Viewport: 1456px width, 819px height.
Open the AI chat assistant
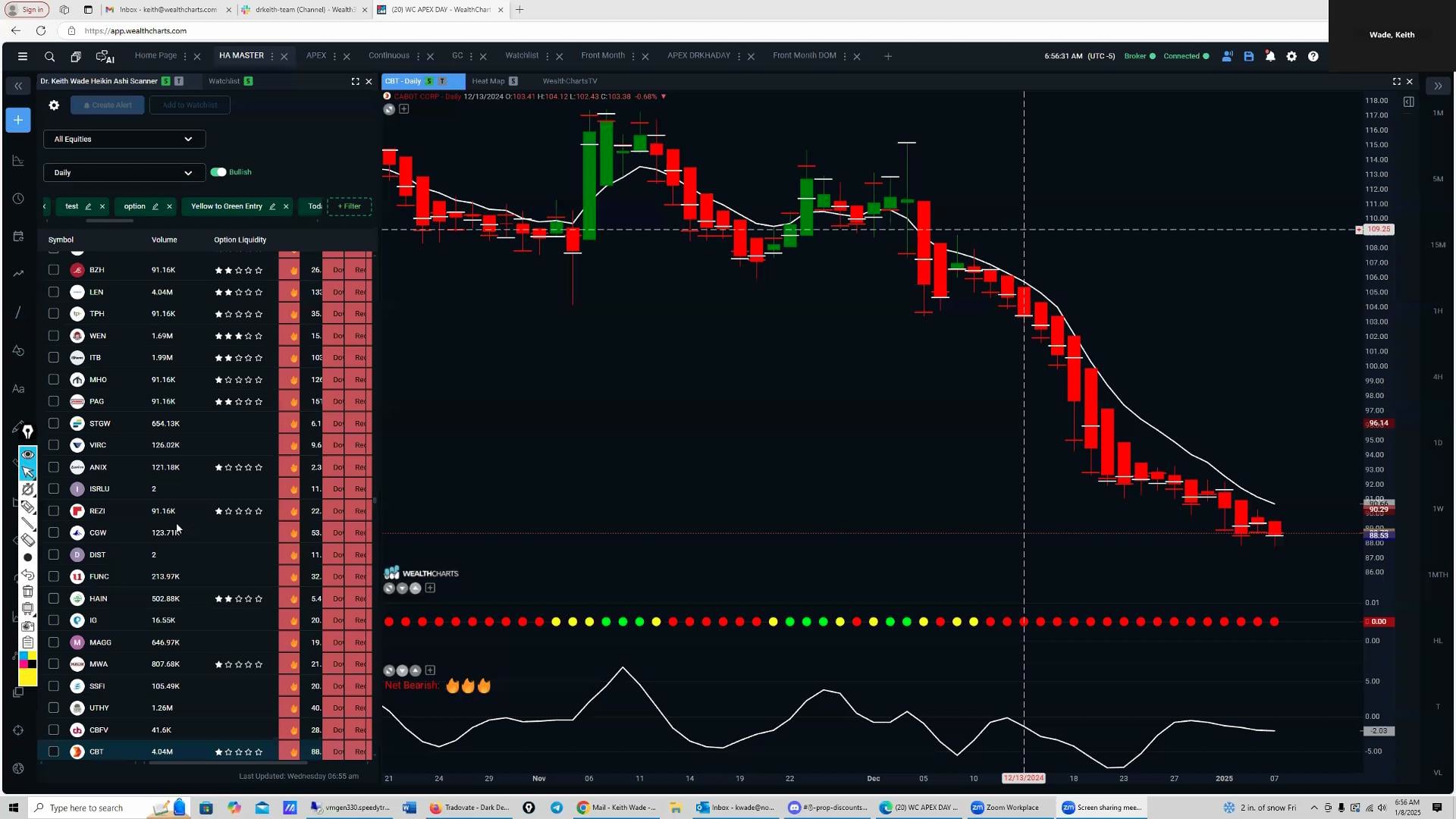105,56
